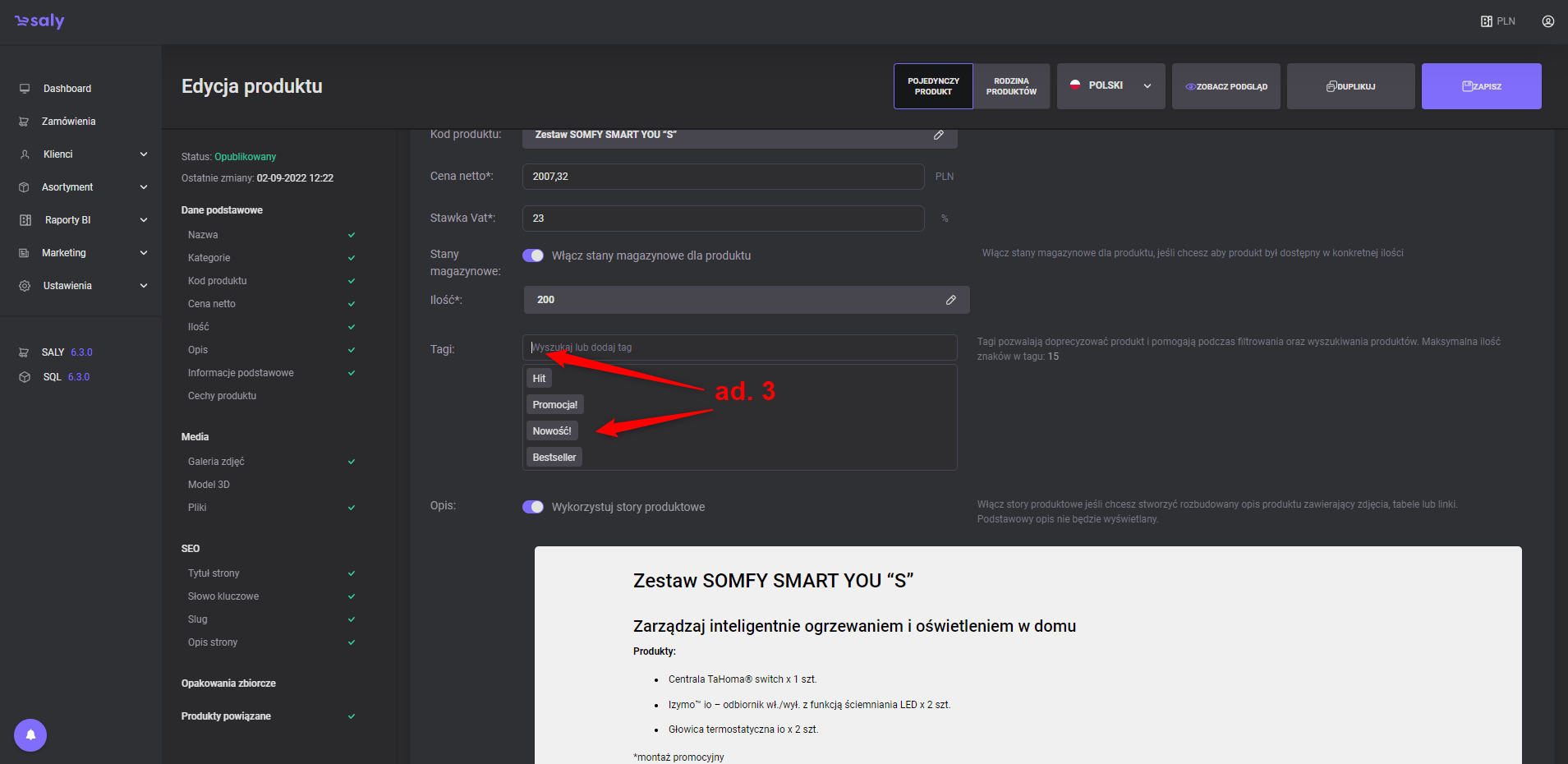This screenshot has height=764, width=1568.
Task: Open the user account icon
Action: click(1547, 21)
